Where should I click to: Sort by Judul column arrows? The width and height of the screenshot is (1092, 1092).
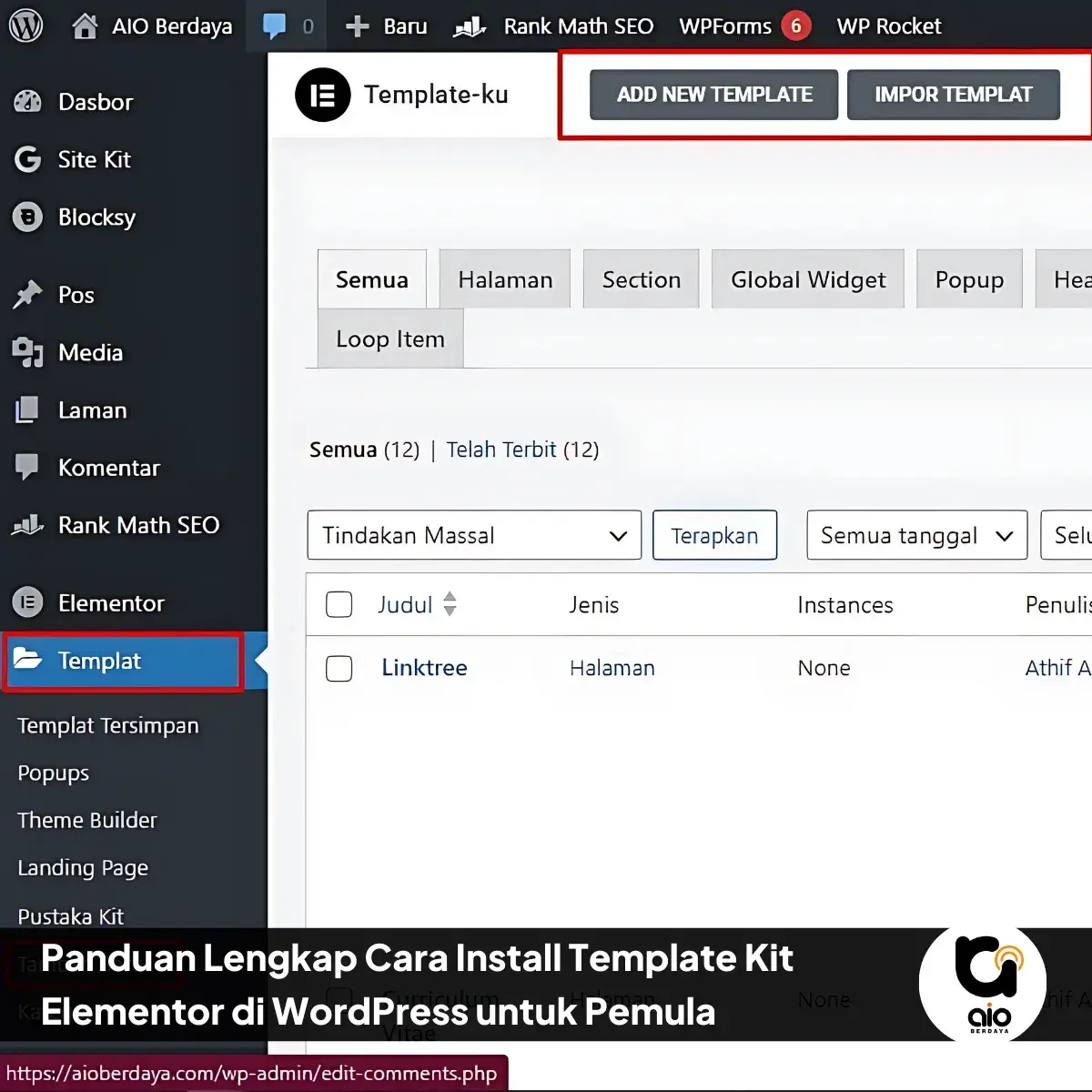450,604
